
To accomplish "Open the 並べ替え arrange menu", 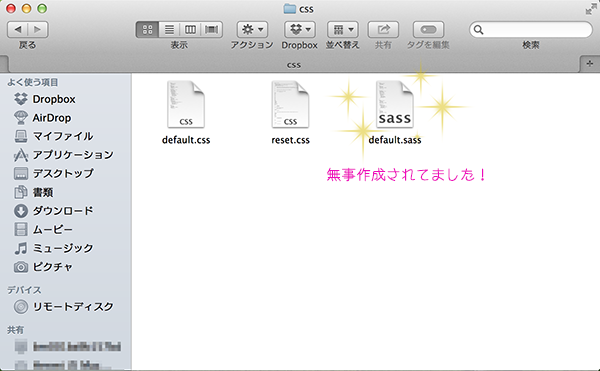I will click(x=343, y=29).
